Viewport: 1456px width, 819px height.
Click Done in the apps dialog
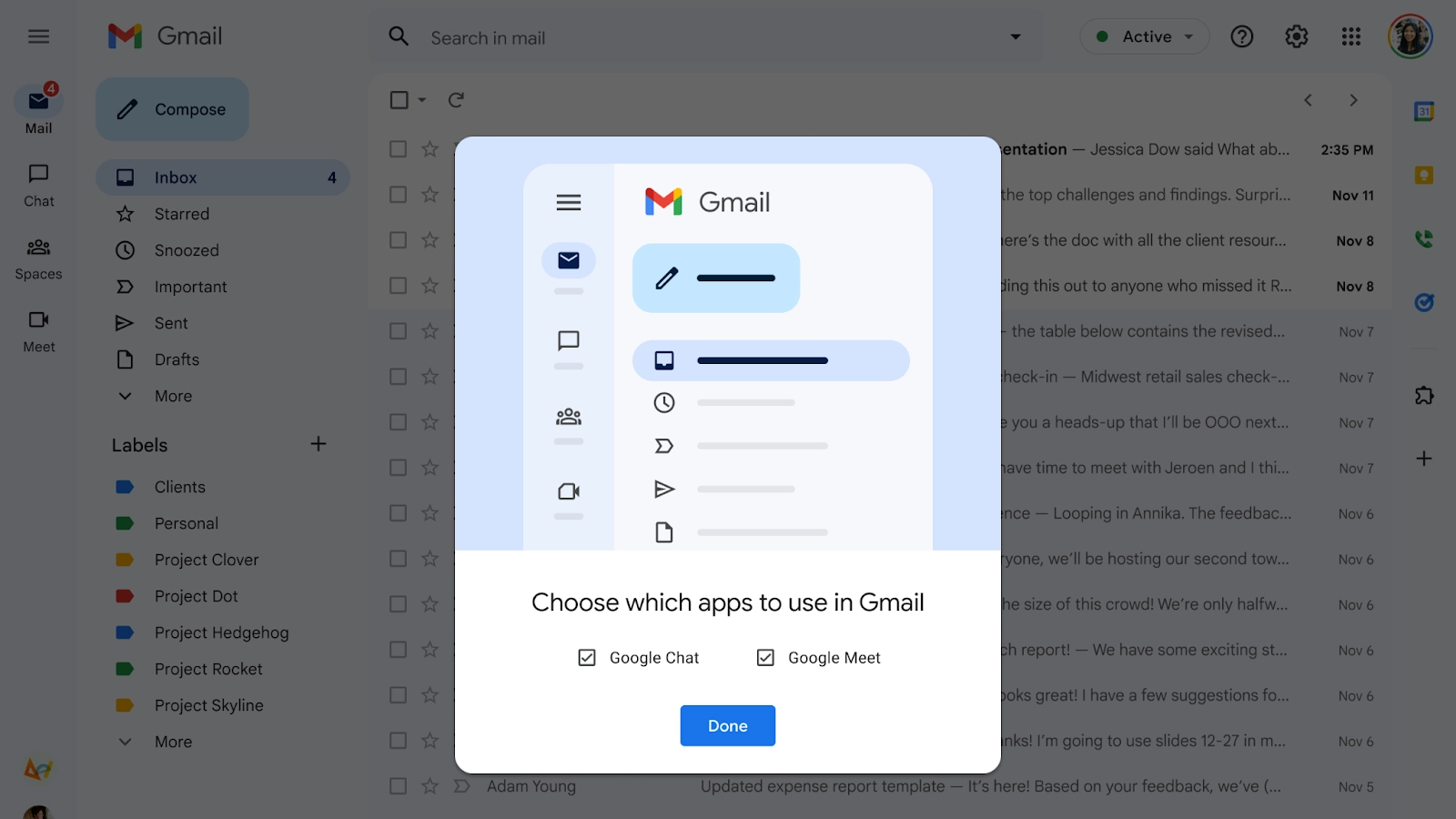coord(728,725)
